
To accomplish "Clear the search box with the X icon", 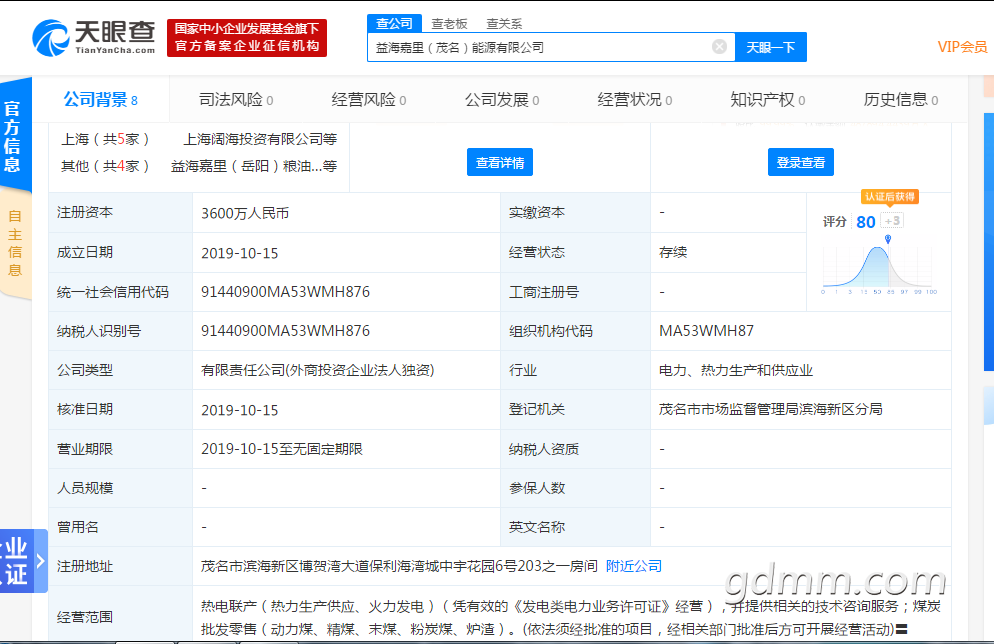I will coord(719,46).
